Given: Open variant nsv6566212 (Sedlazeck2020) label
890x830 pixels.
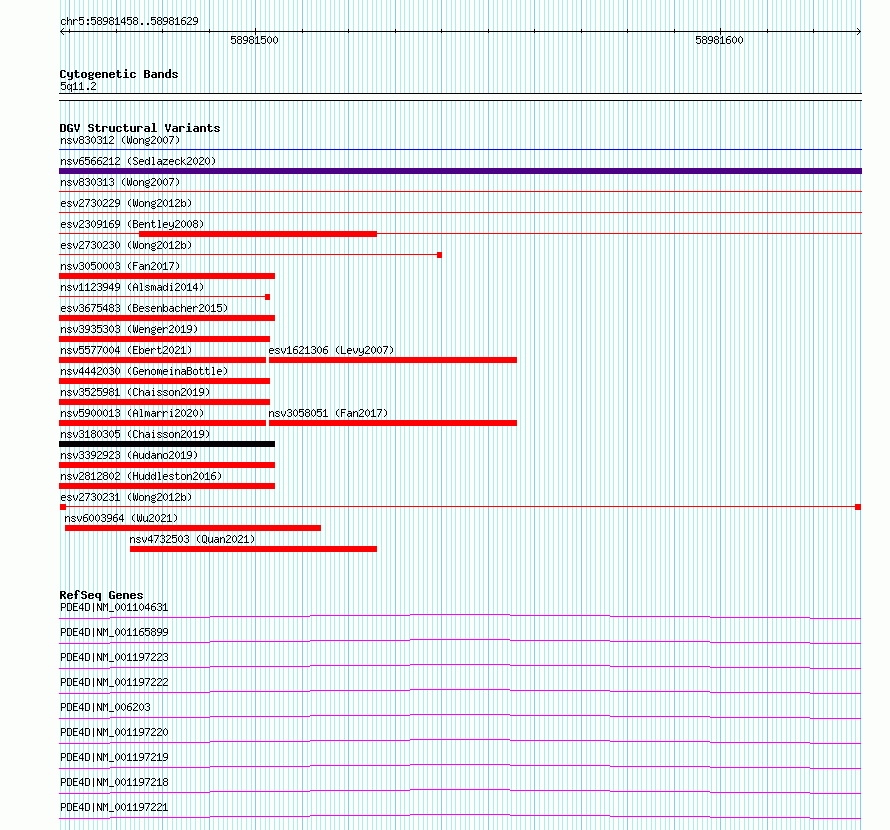Looking at the screenshot, I should click(x=138, y=161).
